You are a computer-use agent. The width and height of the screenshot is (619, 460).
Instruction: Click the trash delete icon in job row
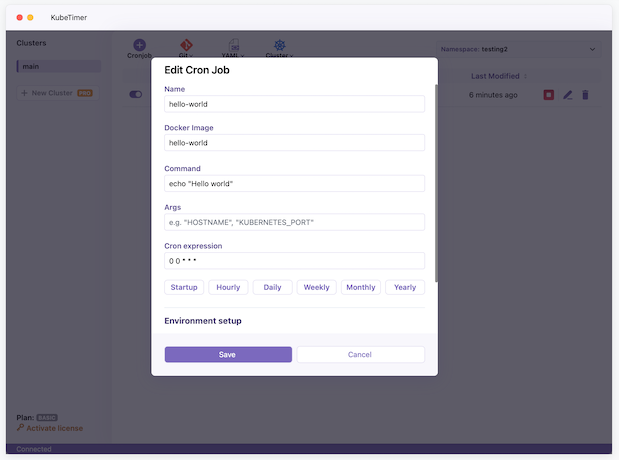586,95
